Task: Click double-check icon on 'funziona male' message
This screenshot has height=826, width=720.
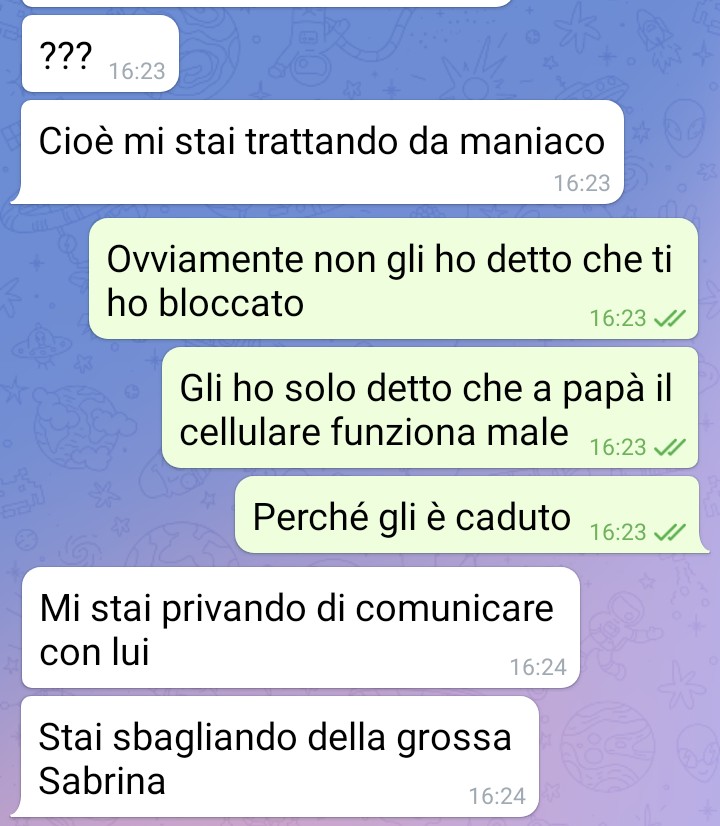Action: click(x=669, y=447)
